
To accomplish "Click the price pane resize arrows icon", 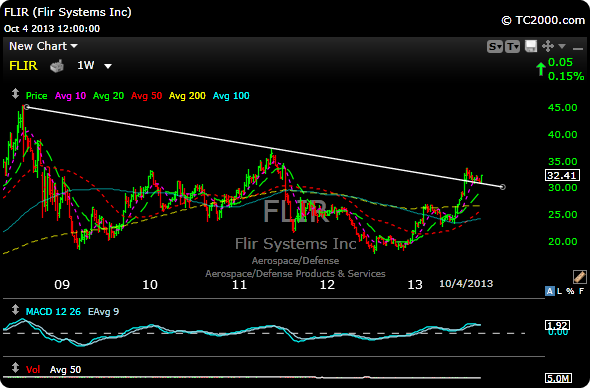I will tap(15, 94).
